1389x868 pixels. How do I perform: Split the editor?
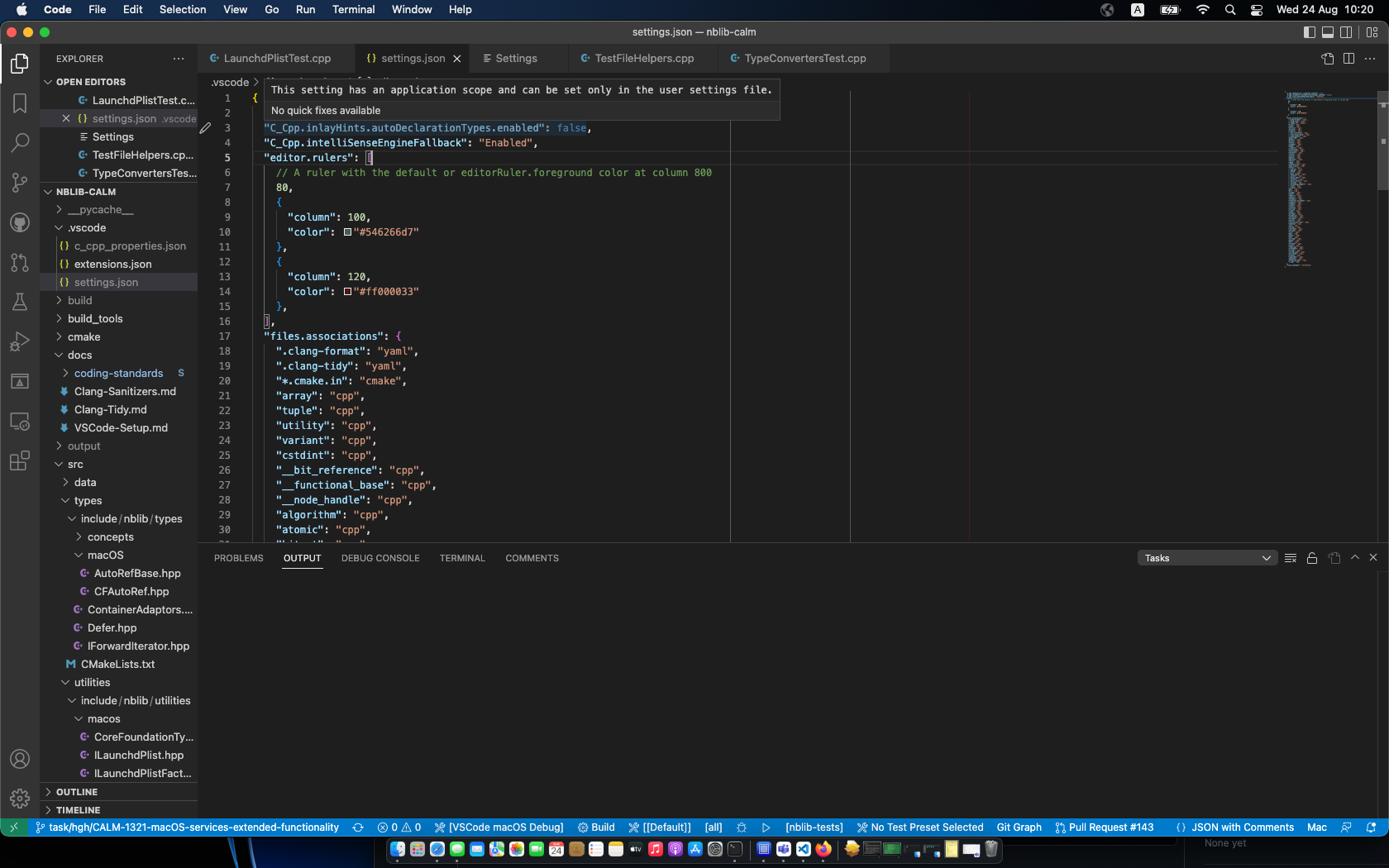[x=1349, y=59]
